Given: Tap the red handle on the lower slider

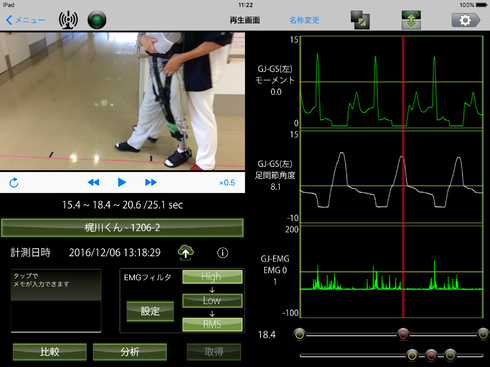Looking at the screenshot, I should coord(431,355).
